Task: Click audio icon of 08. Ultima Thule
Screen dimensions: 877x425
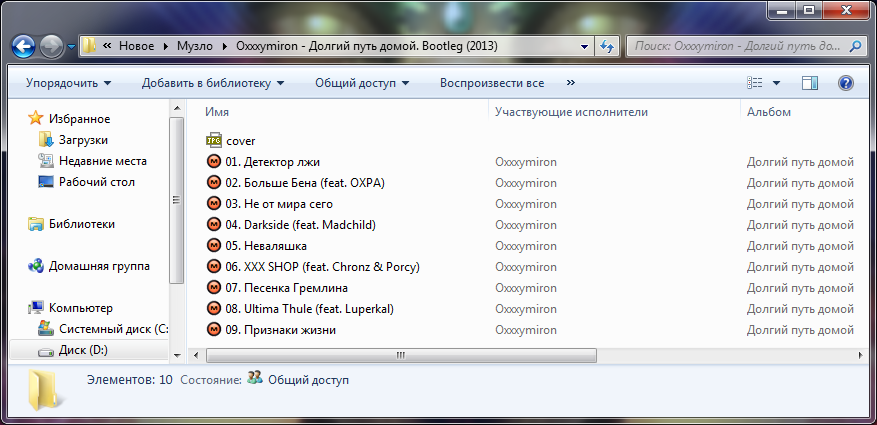Action: (214, 309)
